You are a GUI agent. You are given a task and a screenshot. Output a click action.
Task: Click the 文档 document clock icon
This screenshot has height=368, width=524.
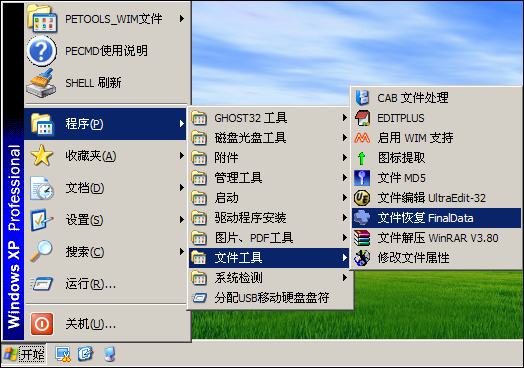point(41,188)
